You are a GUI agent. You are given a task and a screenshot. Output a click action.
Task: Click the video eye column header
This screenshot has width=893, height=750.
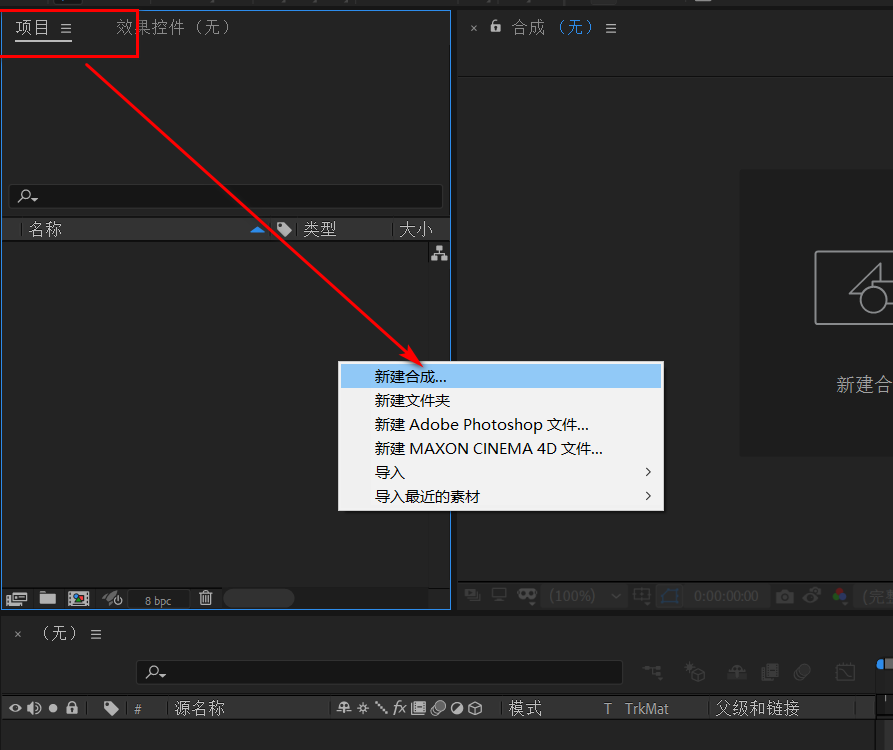click(x=15, y=708)
